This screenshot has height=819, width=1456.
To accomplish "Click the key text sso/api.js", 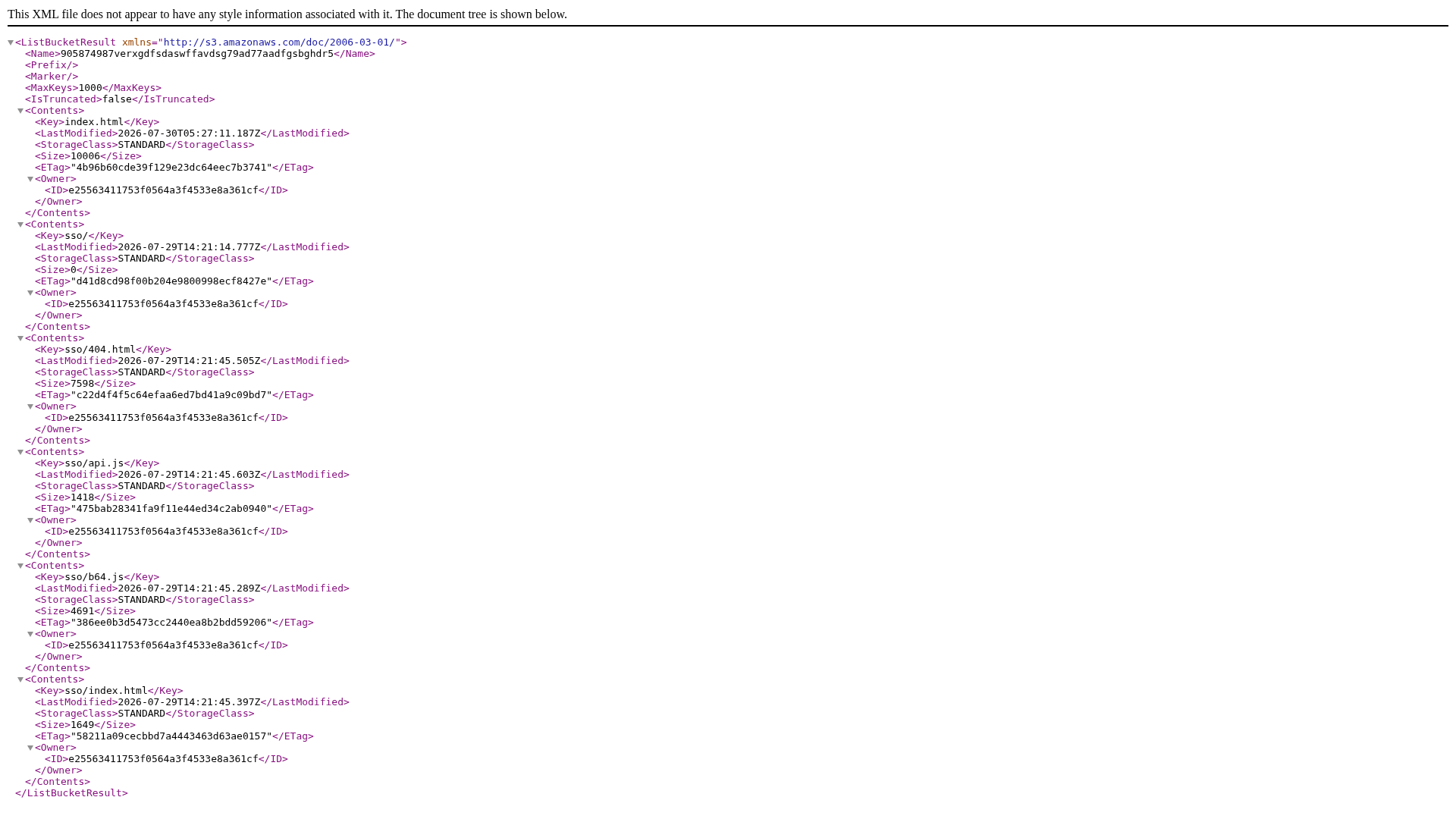I will coord(94,463).
